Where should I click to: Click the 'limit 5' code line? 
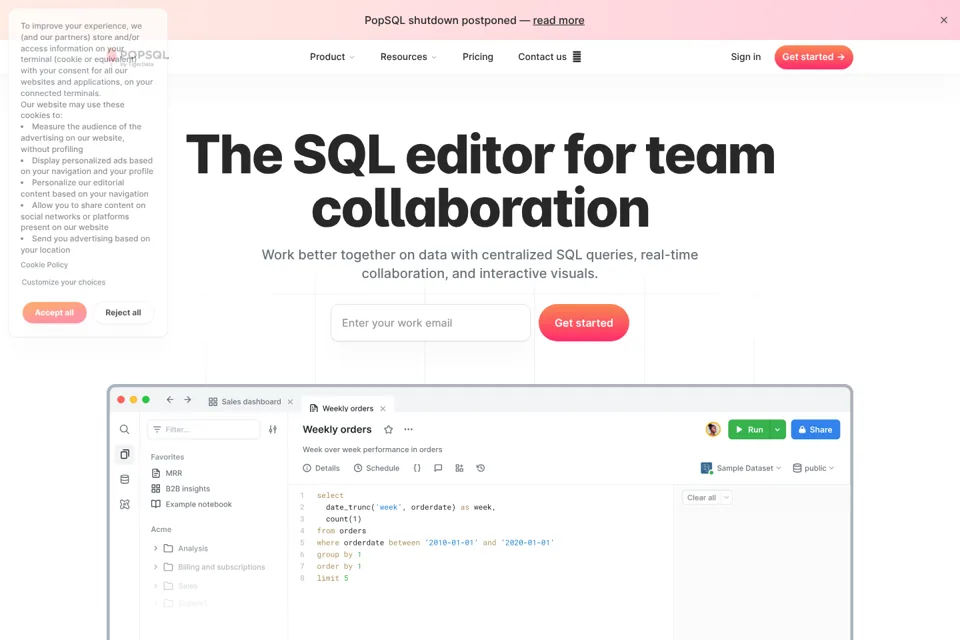[x=332, y=578]
